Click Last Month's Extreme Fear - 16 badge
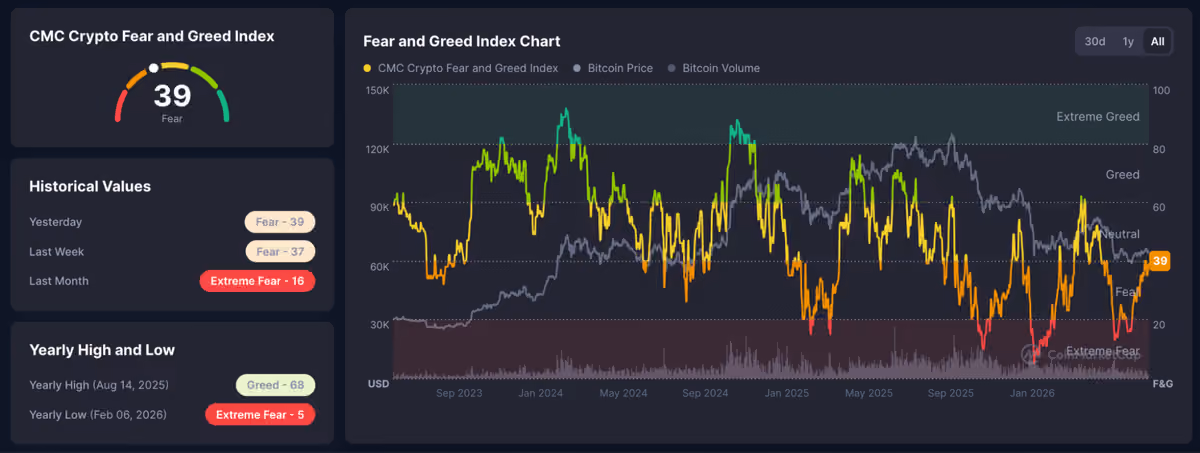This screenshot has height=453, width=1200. [x=257, y=281]
